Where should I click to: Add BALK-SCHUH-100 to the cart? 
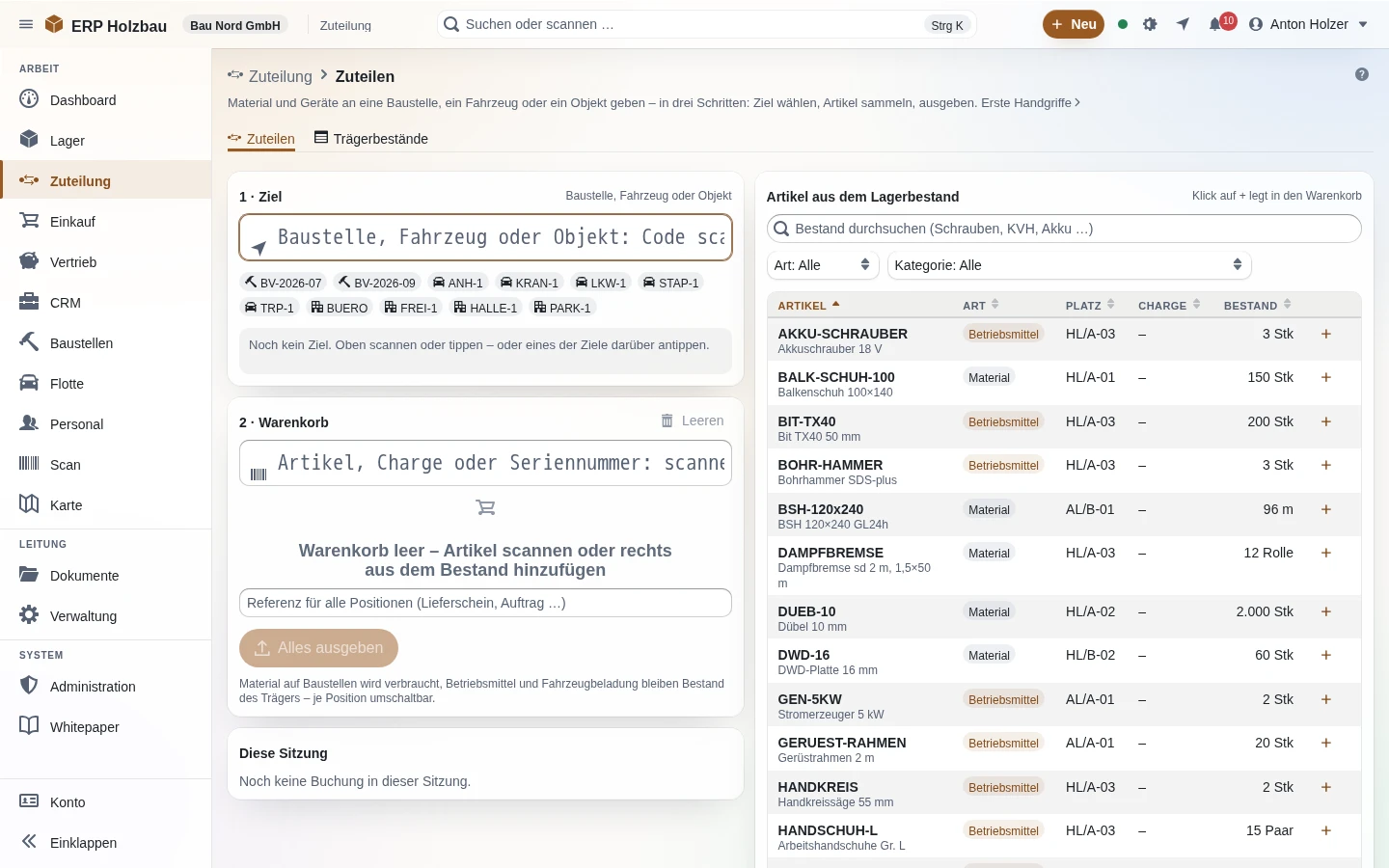(1326, 377)
